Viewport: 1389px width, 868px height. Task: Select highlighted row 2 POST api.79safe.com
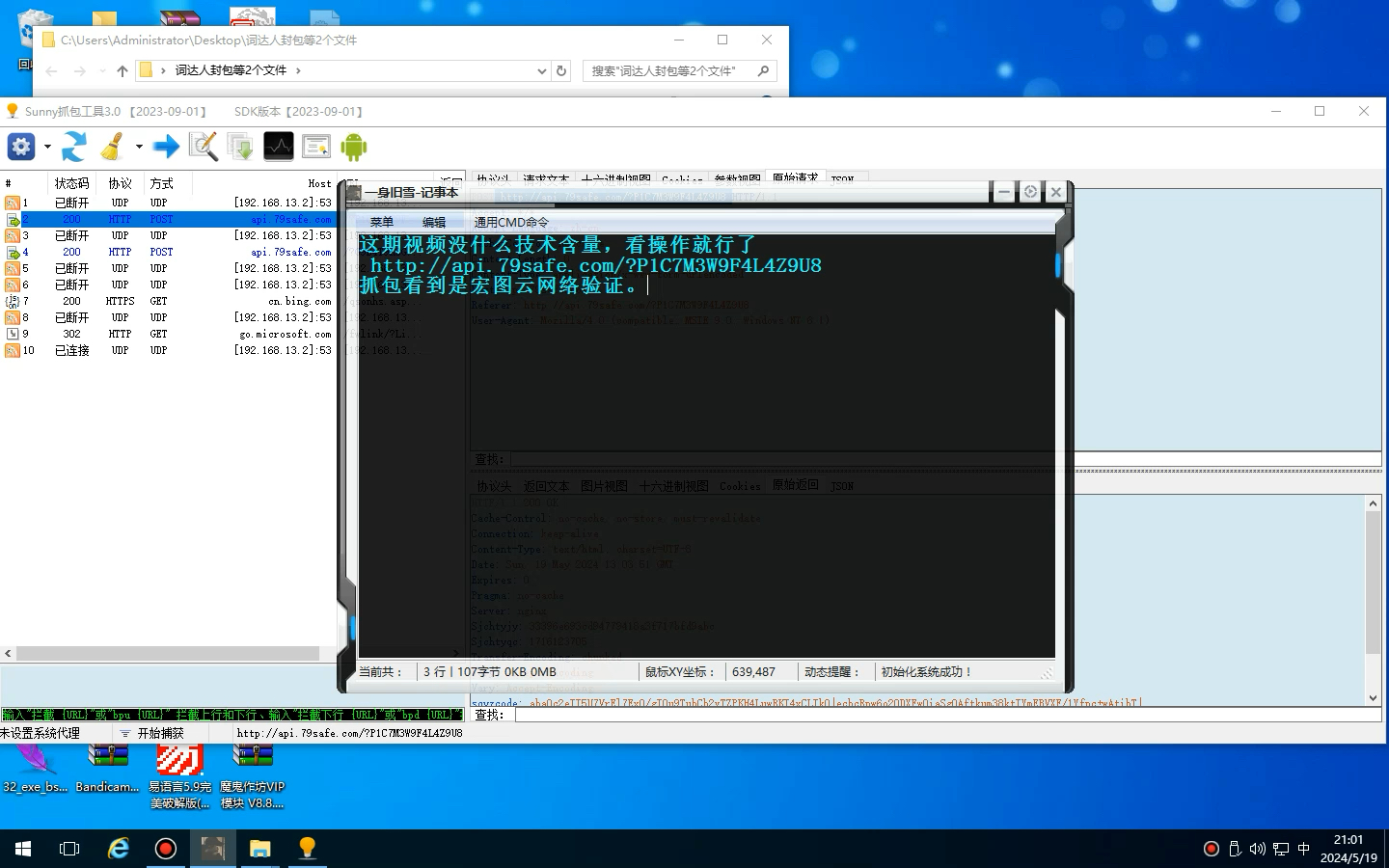[168, 219]
